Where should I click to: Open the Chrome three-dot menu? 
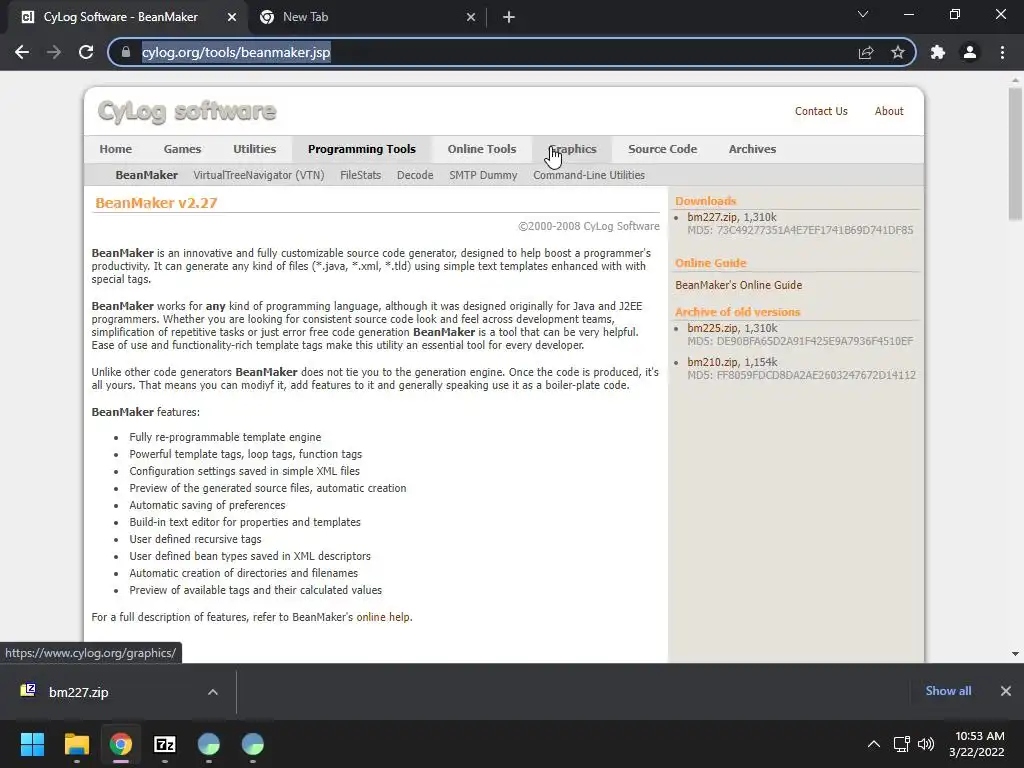point(1002,52)
